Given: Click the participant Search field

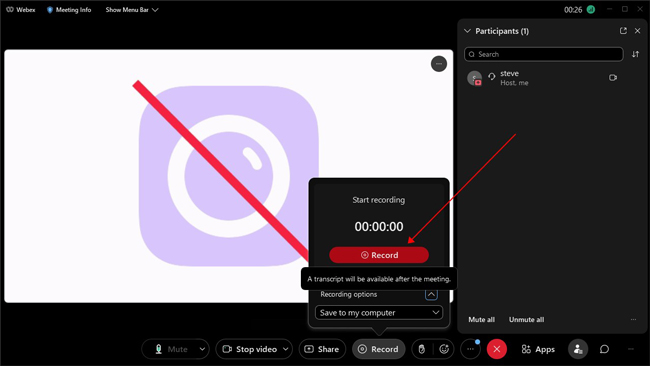Looking at the screenshot, I should tap(543, 54).
